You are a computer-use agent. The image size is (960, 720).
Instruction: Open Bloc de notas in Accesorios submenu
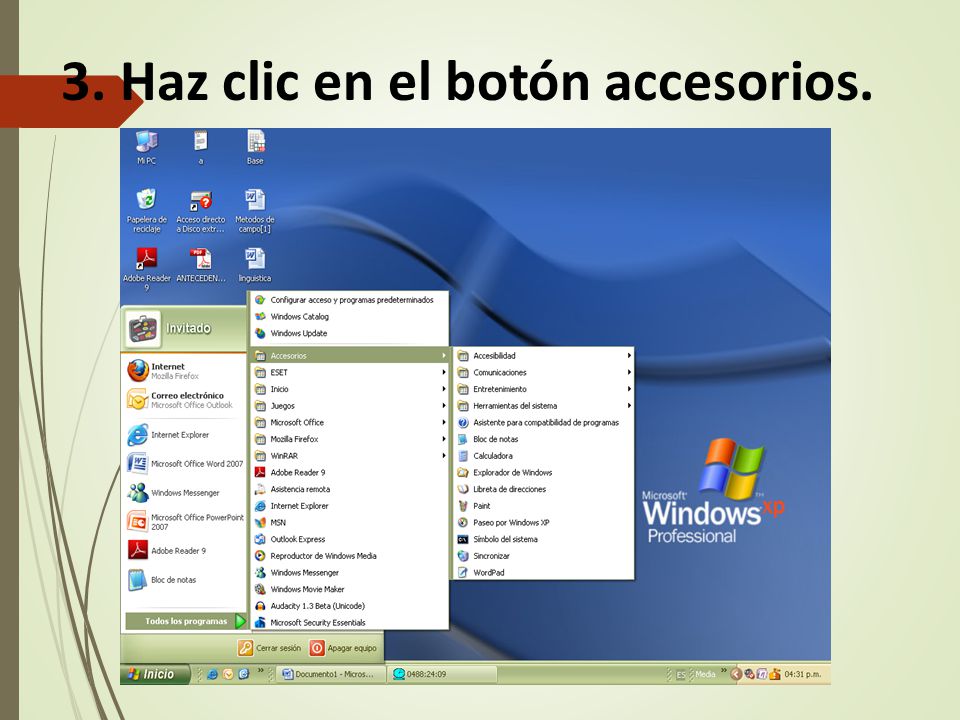(x=543, y=439)
